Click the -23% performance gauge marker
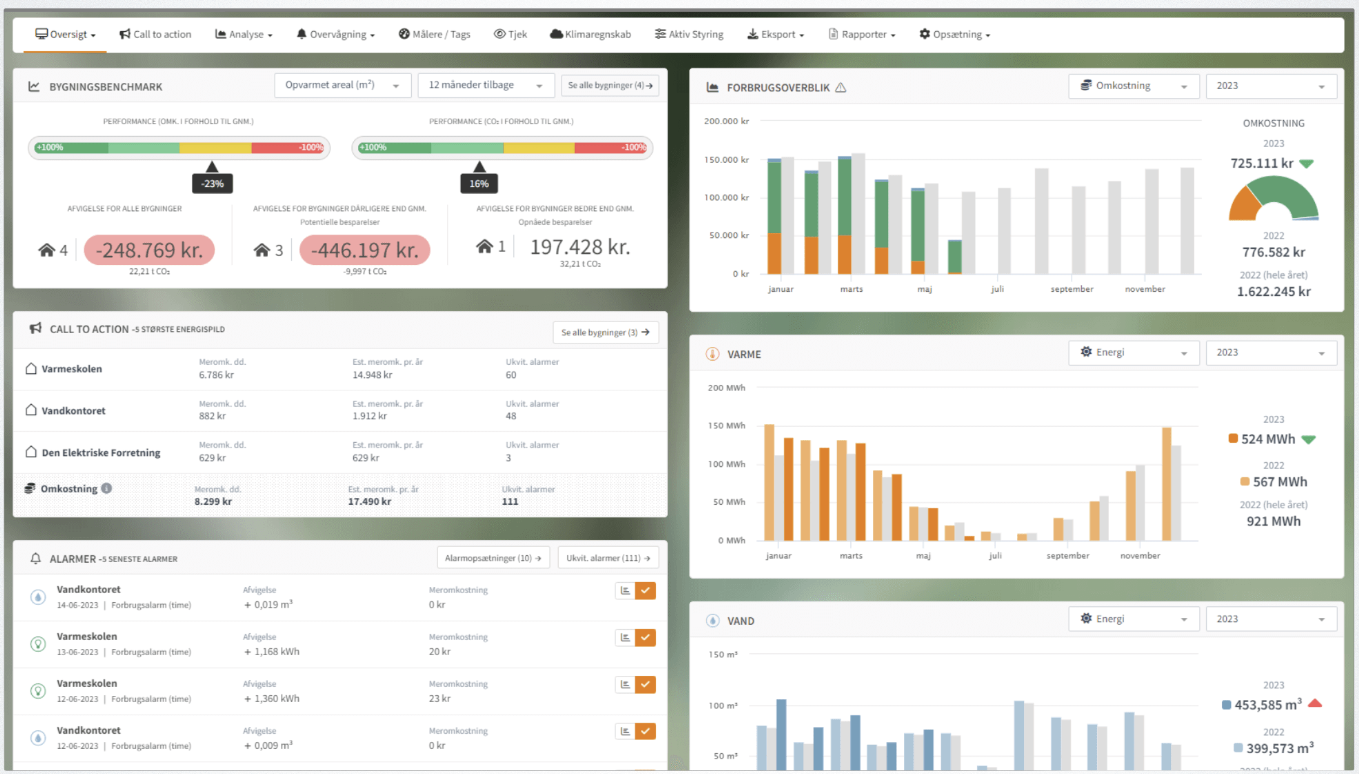Screen dimensions: 1359x774 click(x=212, y=183)
